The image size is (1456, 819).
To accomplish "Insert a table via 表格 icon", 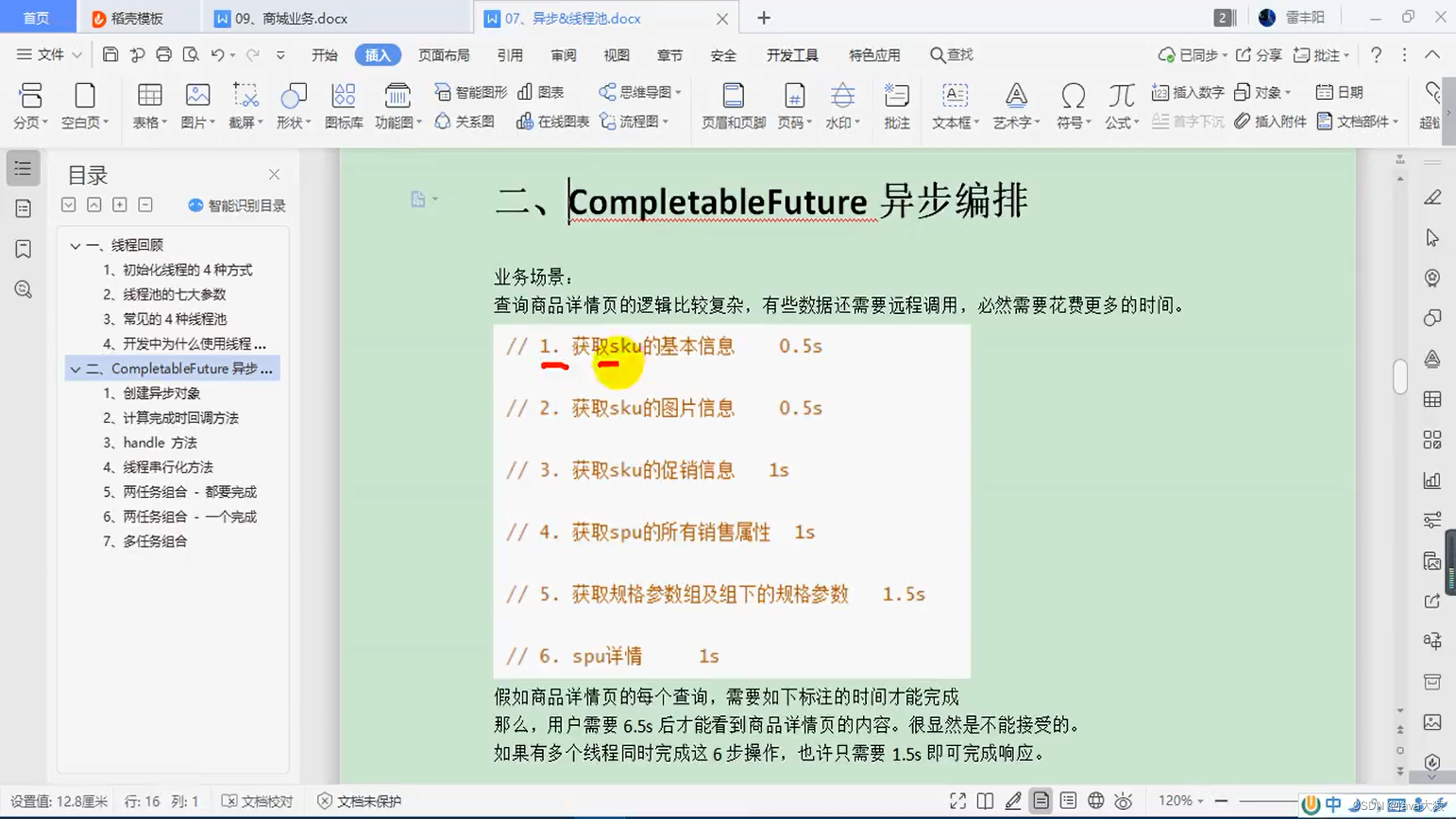I will 149,96.
